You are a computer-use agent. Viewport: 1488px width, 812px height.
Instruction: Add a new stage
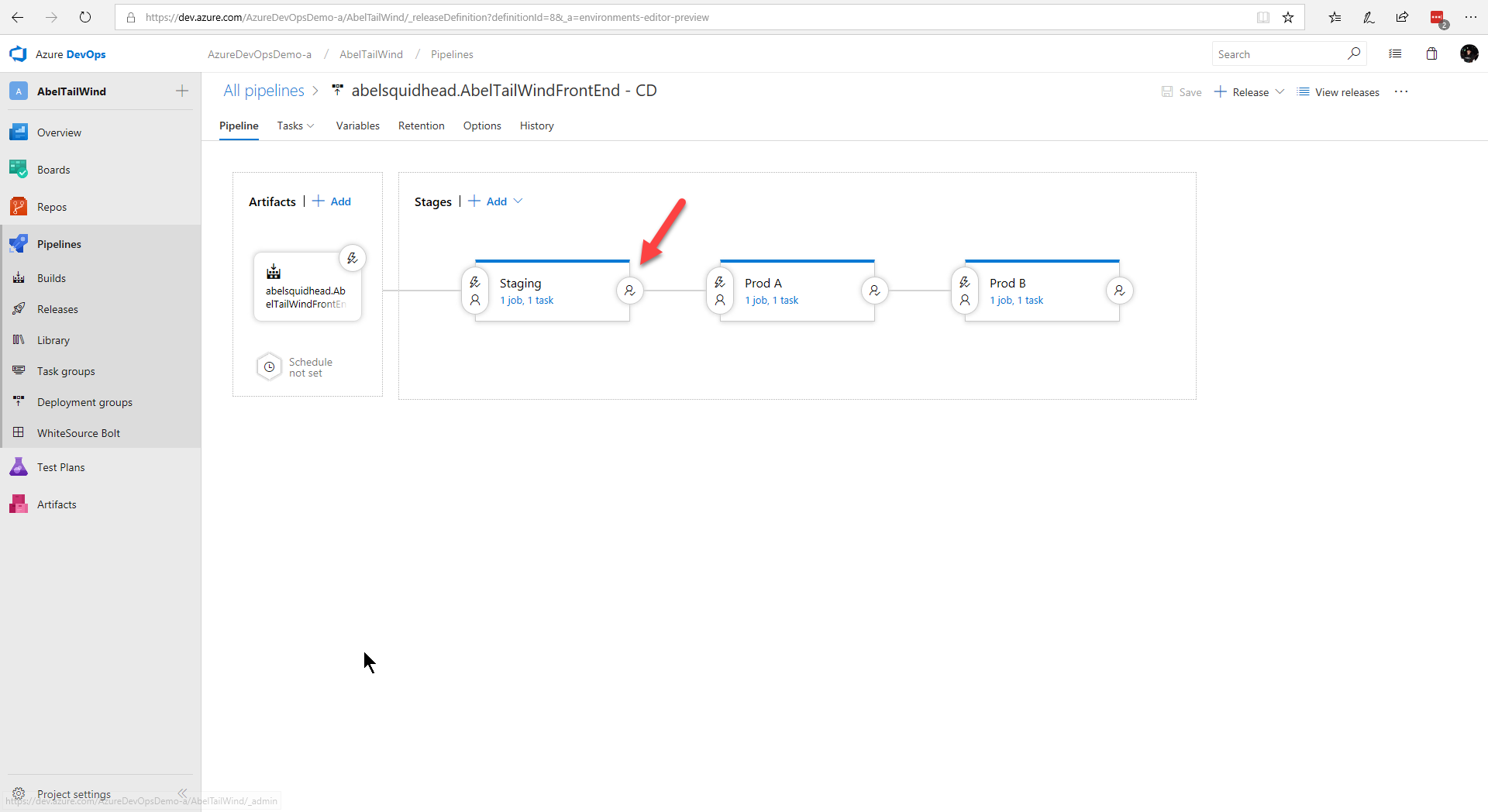click(x=487, y=201)
